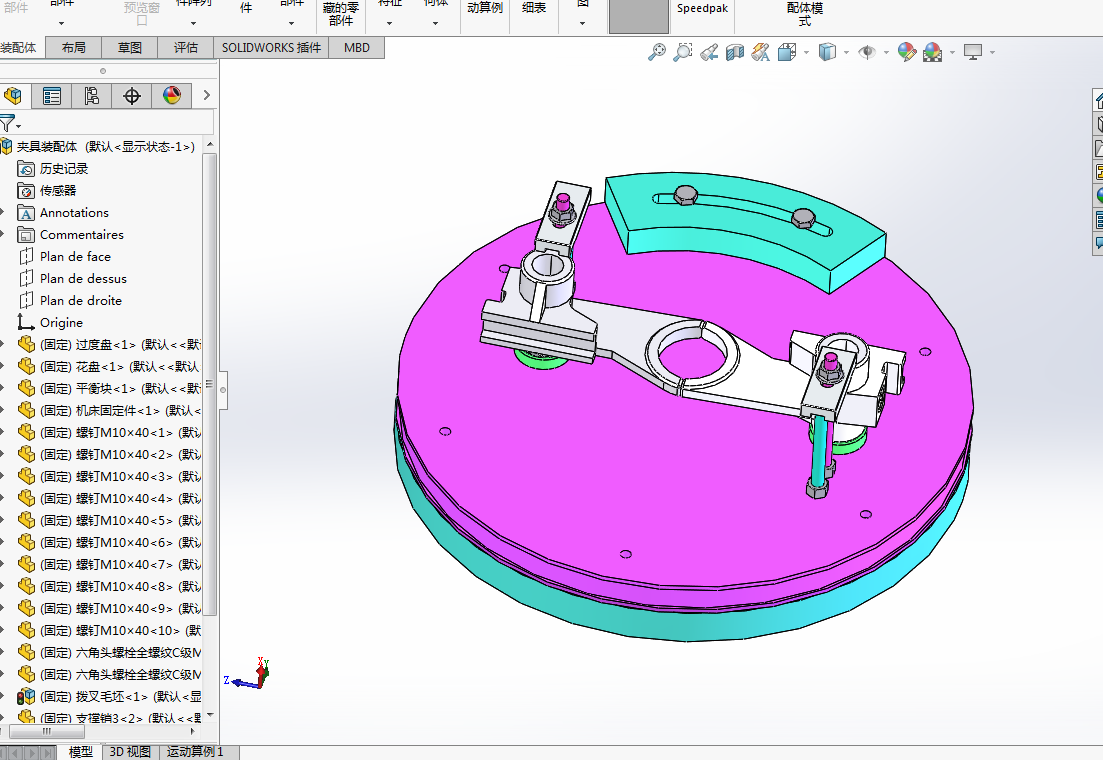Open the View Orientation dropdown arrow

tap(806, 53)
